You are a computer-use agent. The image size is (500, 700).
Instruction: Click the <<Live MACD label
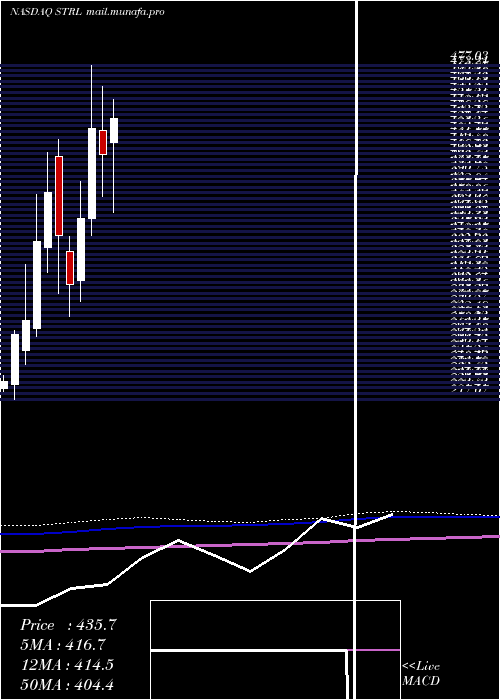[421, 673]
